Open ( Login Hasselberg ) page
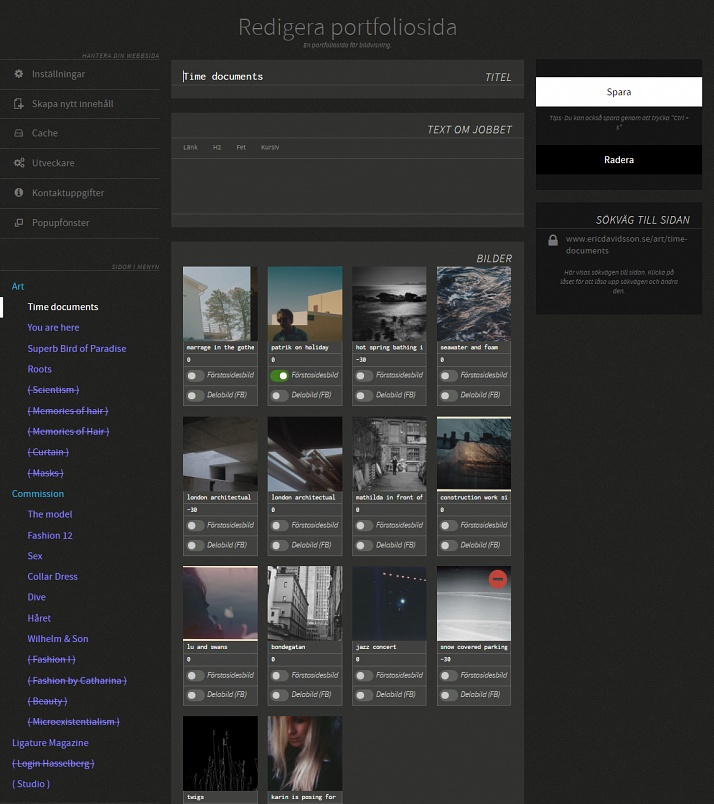714x804 pixels. 53,763
